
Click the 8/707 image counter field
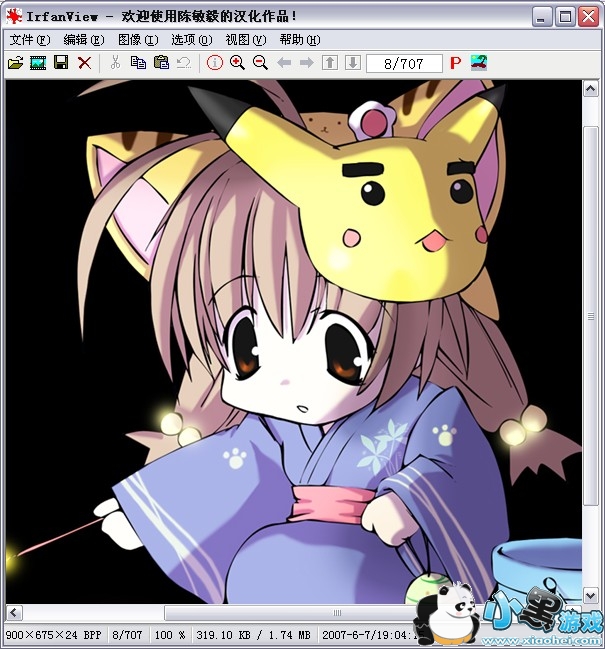click(x=404, y=64)
